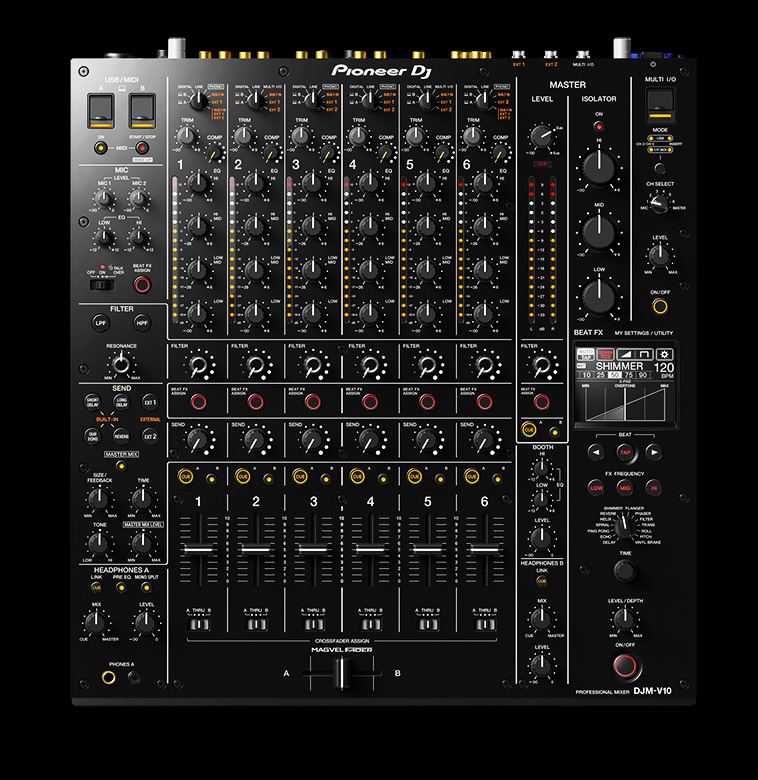
Task: Click the channel 1 fader handle
Action: (x=199, y=549)
